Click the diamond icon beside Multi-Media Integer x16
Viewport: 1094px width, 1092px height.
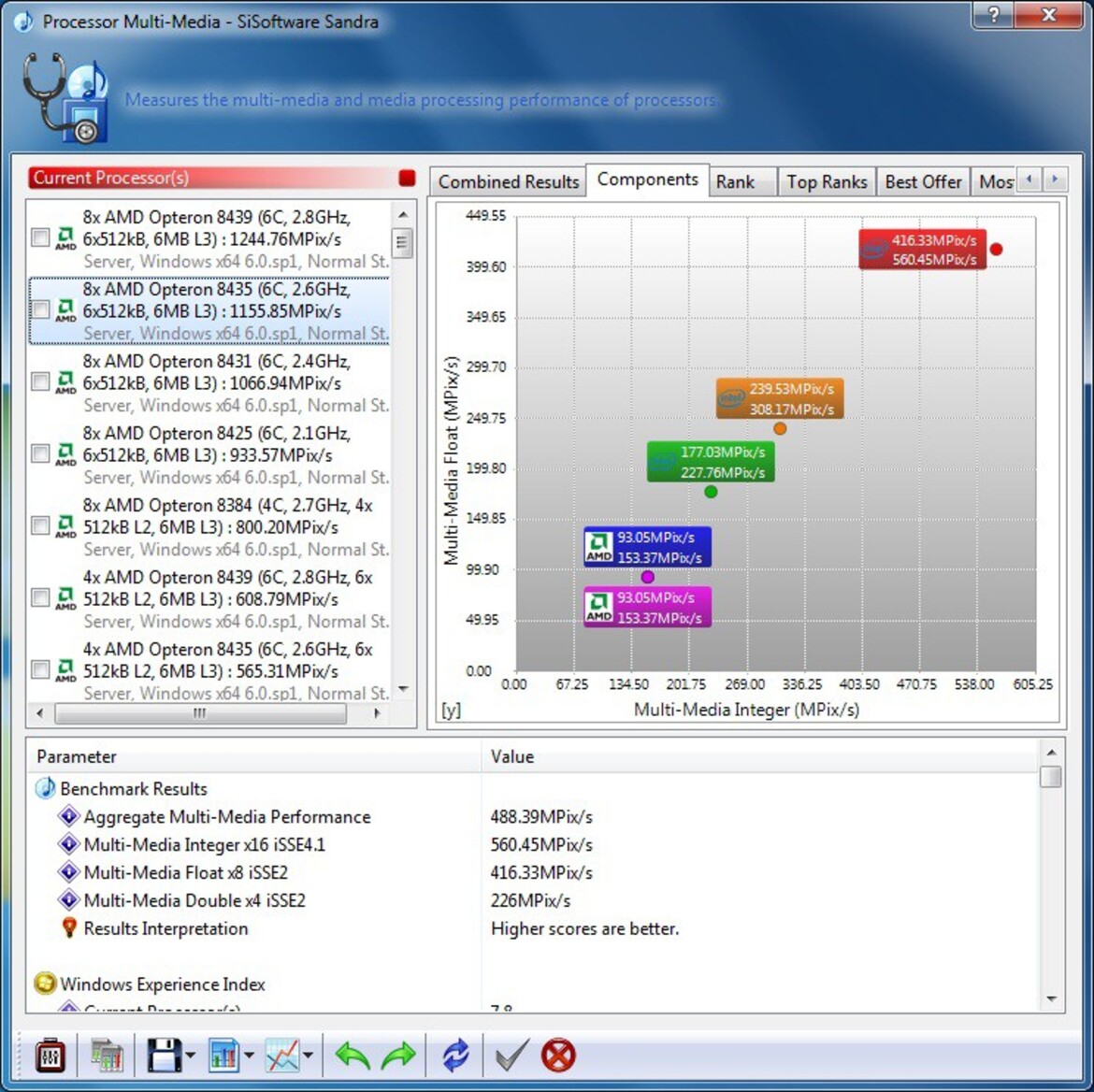(69, 843)
